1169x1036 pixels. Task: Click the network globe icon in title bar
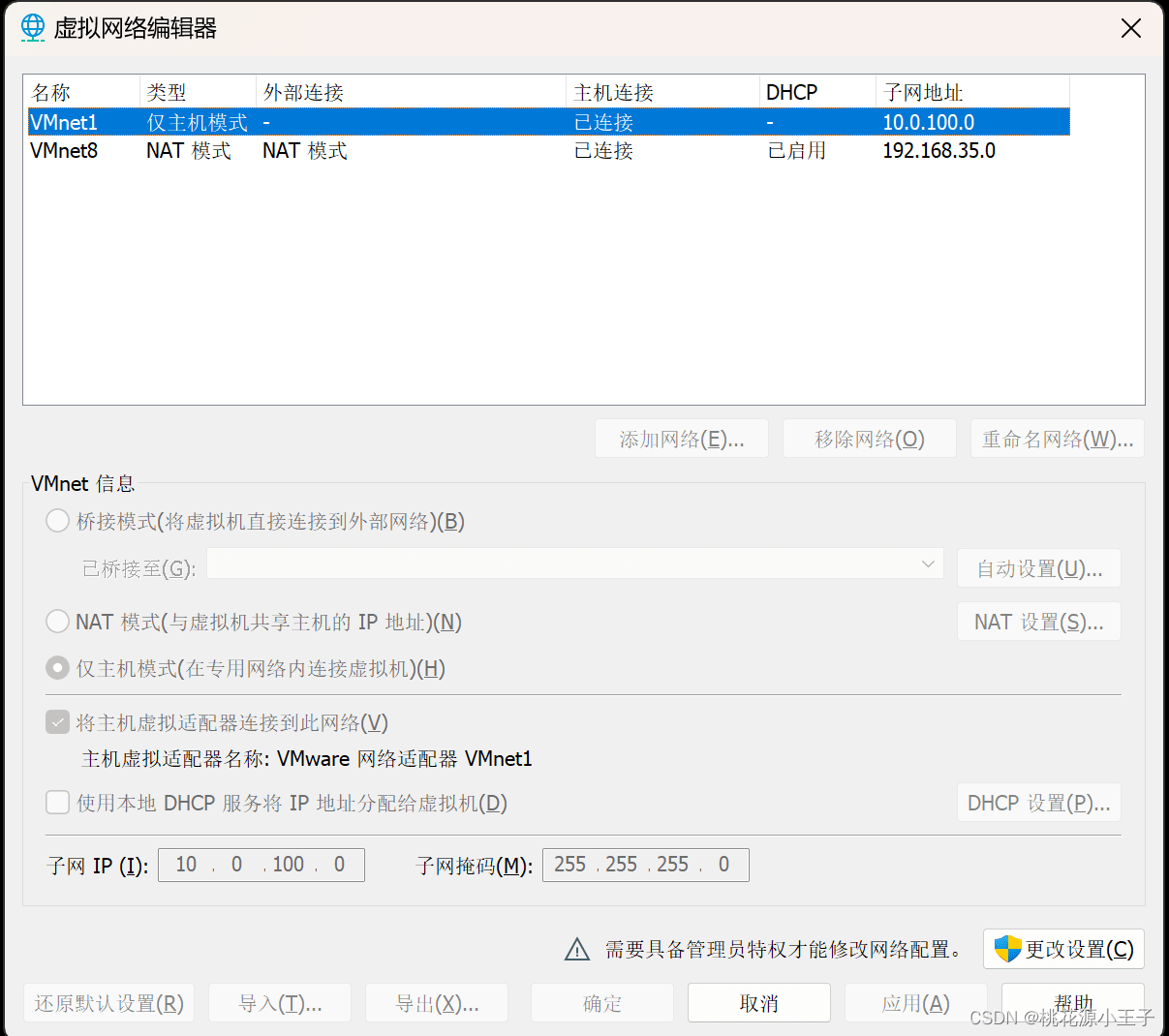[x=32, y=29]
